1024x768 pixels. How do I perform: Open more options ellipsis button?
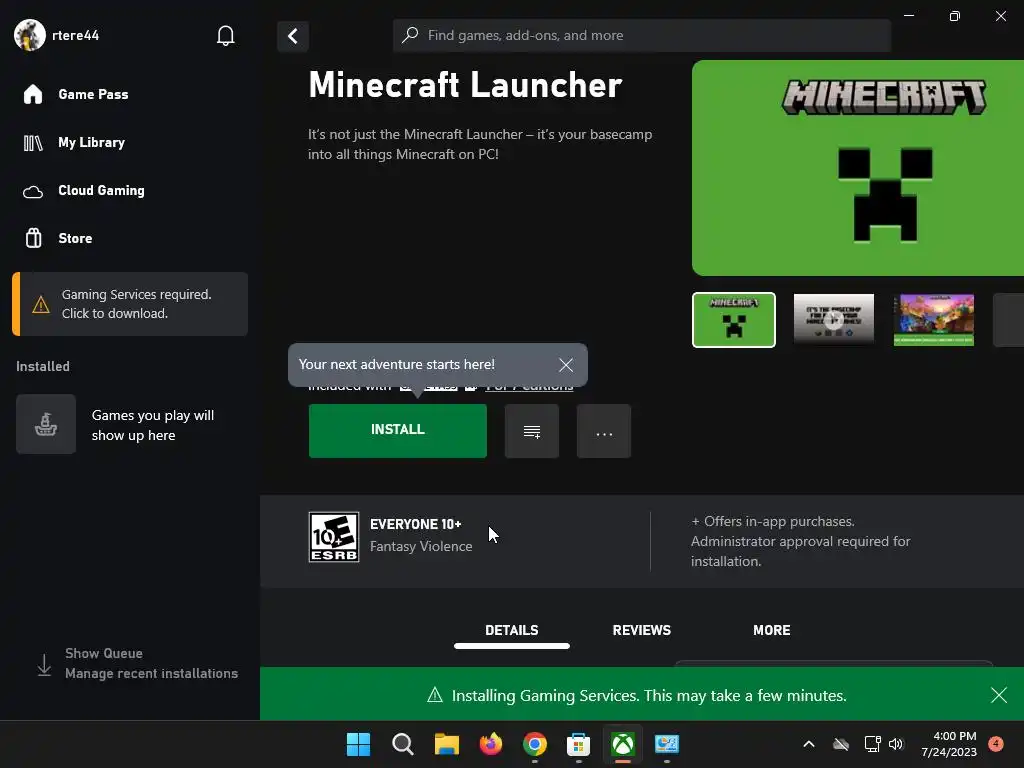[x=604, y=431]
